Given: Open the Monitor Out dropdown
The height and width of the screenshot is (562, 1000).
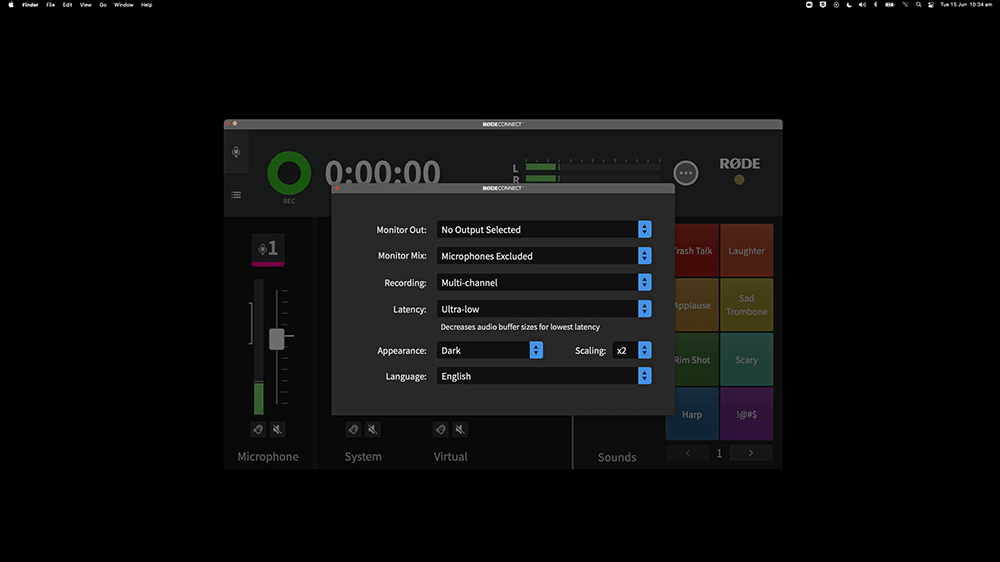Looking at the screenshot, I should click(544, 230).
